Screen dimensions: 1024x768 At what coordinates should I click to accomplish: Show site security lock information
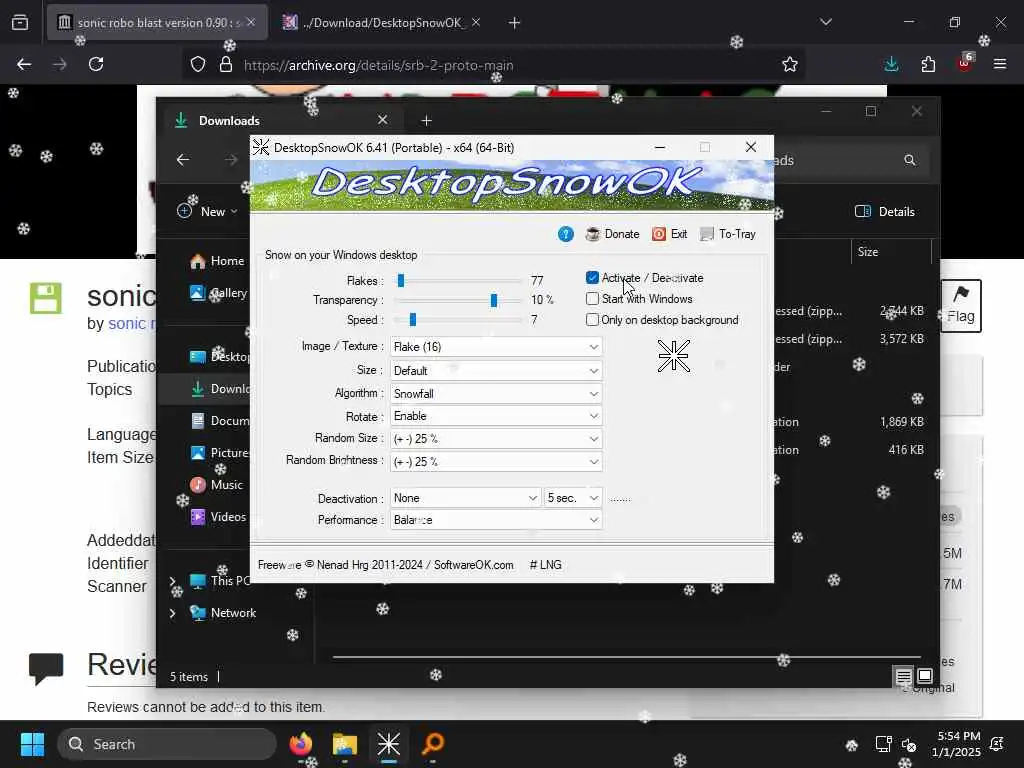coord(226,64)
